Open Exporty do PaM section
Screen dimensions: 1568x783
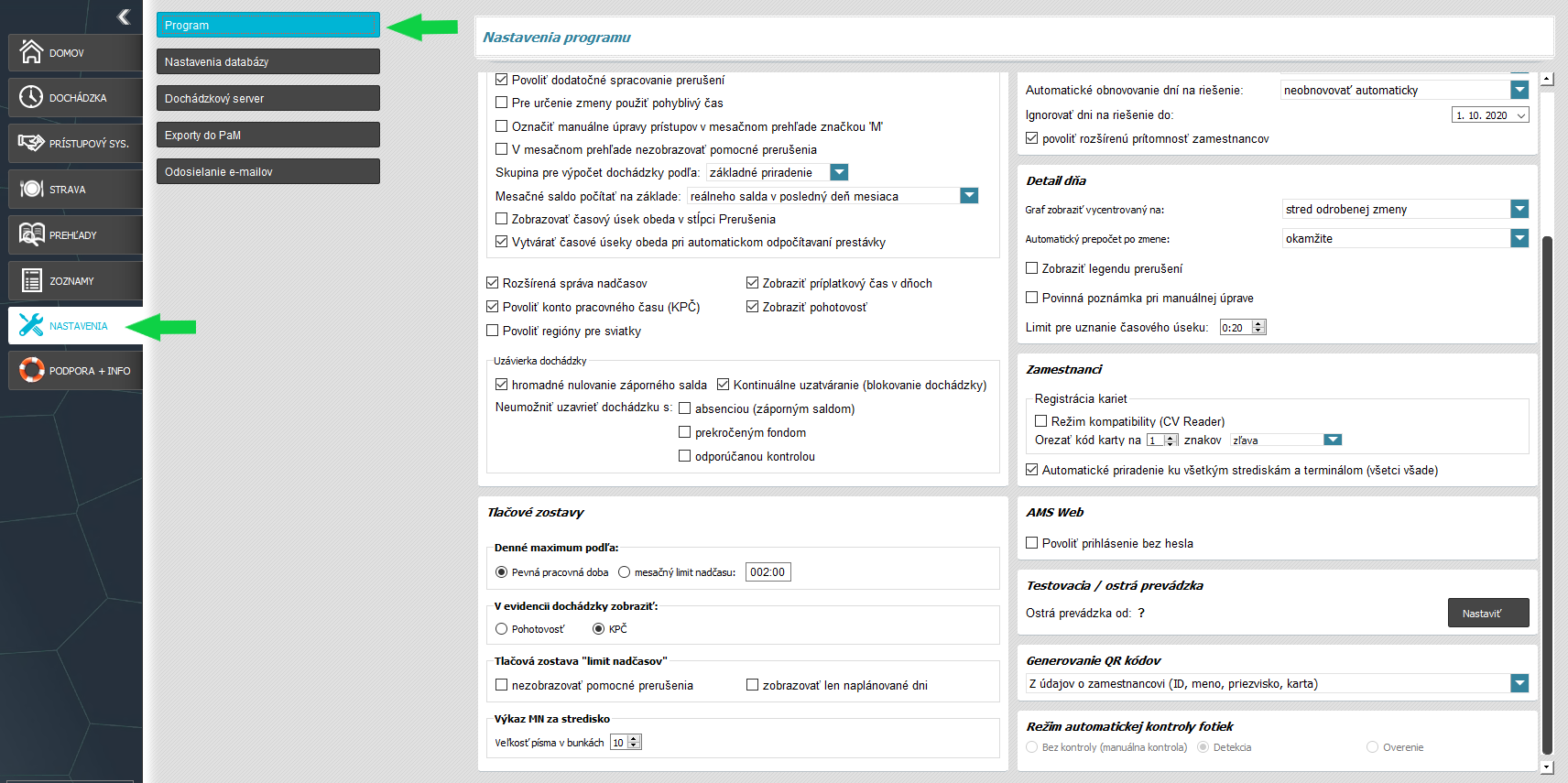pos(268,135)
